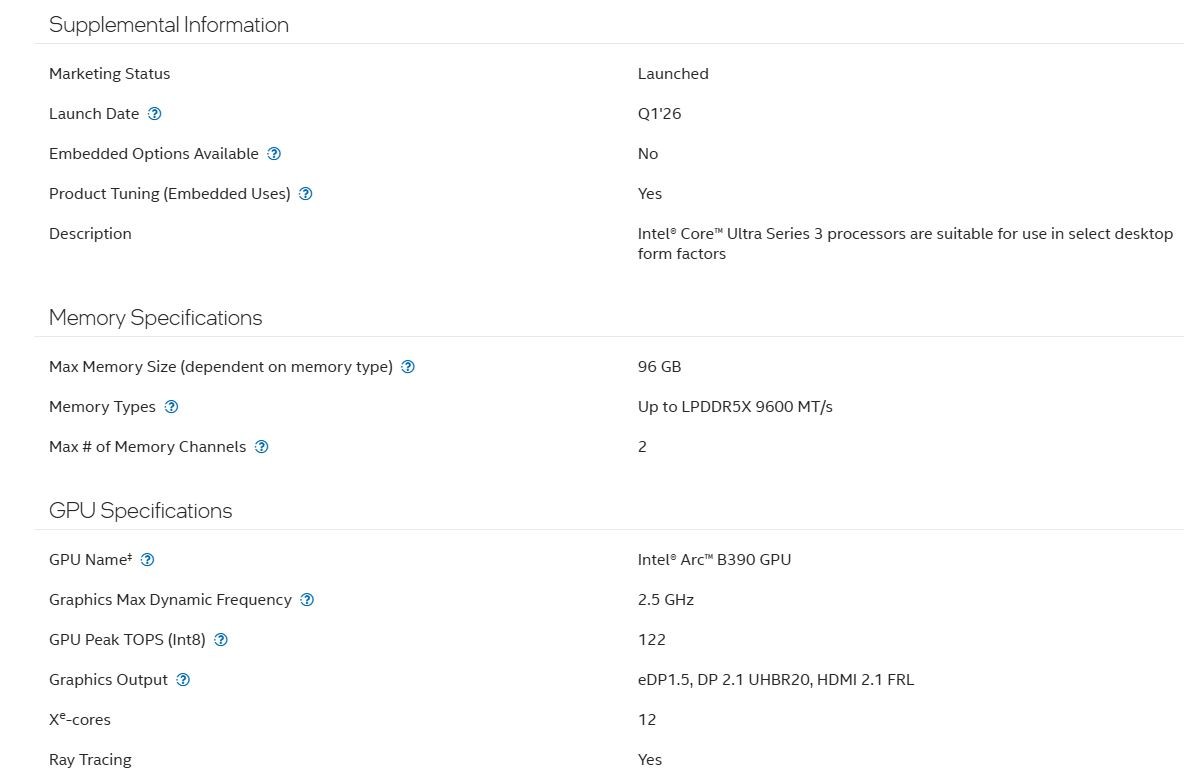Click the Ray Tracing label
The width and height of the screenshot is (1184, 782).
coord(90,760)
